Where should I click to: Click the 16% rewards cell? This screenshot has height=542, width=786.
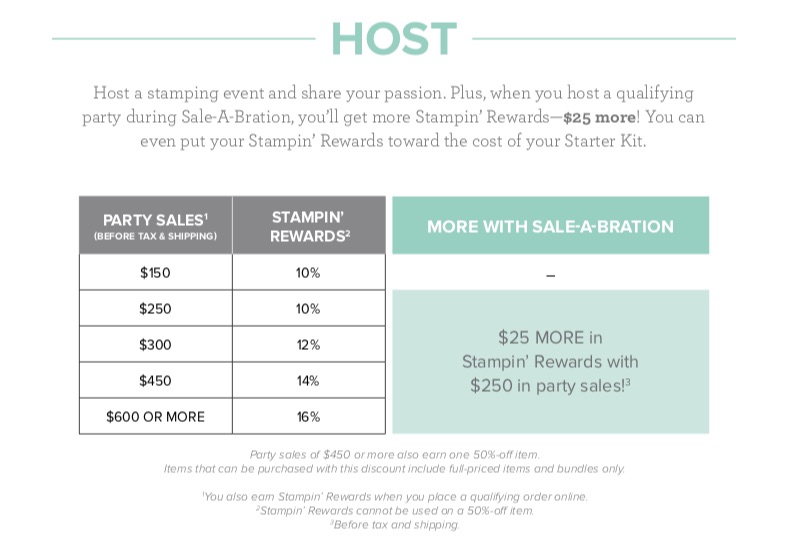pyautogui.click(x=309, y=417)
